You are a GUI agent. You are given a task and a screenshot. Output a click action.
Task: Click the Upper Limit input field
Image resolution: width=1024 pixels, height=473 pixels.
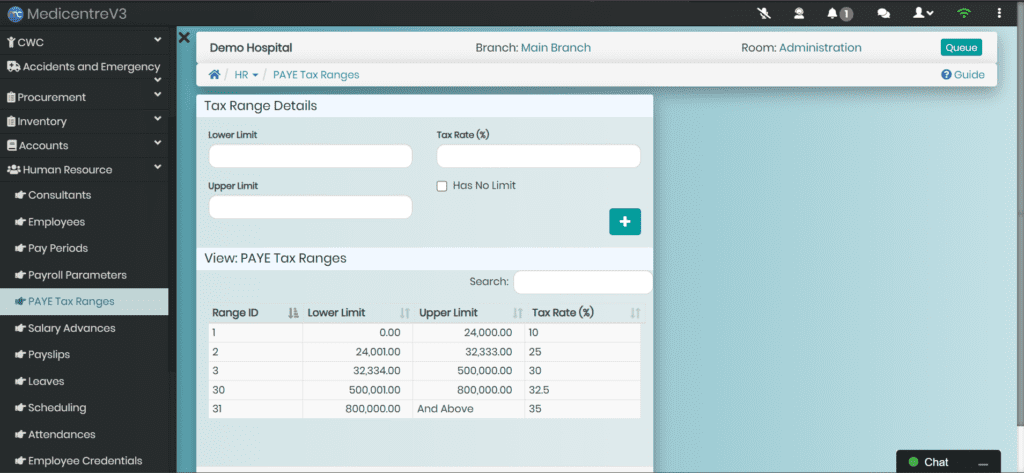click(x=310, y=207)
